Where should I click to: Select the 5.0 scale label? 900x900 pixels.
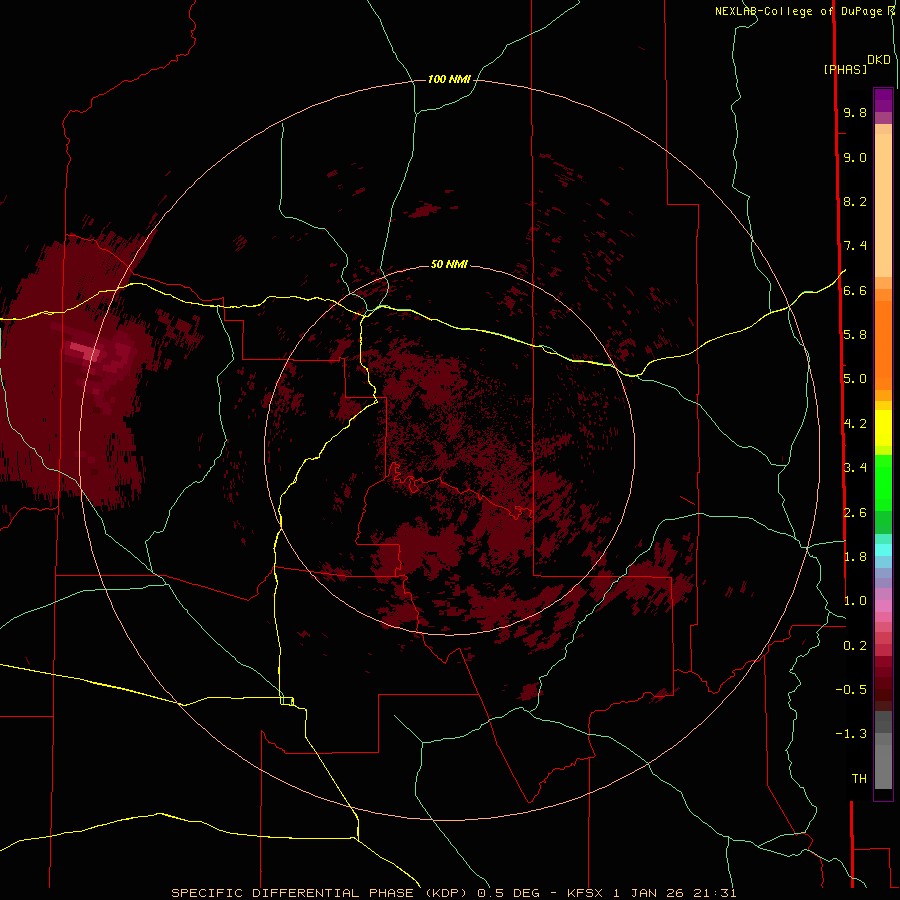pos(855,379)
